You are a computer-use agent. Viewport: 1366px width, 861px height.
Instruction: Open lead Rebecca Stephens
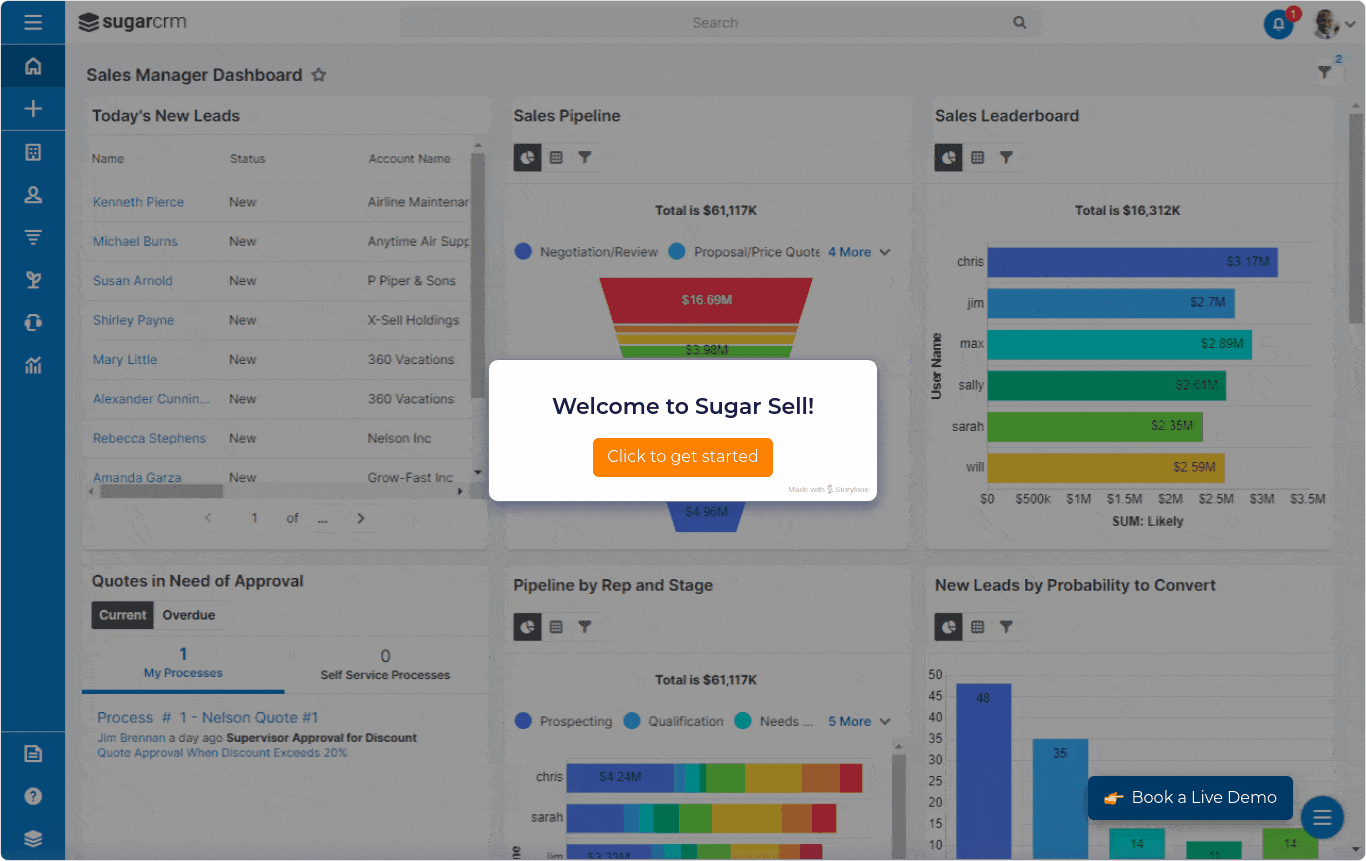[x=149, y=438]
